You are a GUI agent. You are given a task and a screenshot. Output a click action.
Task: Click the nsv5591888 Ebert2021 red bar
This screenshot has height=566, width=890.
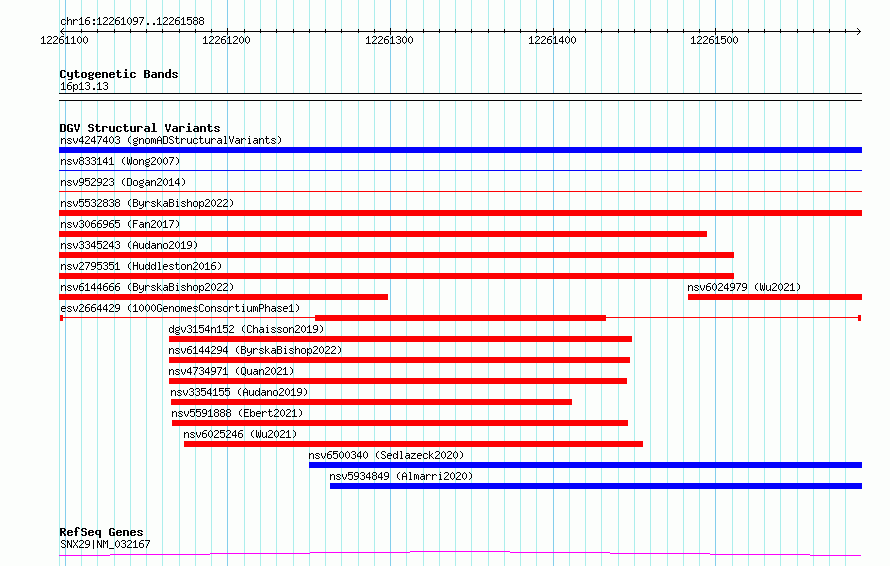tap(400, 423)
